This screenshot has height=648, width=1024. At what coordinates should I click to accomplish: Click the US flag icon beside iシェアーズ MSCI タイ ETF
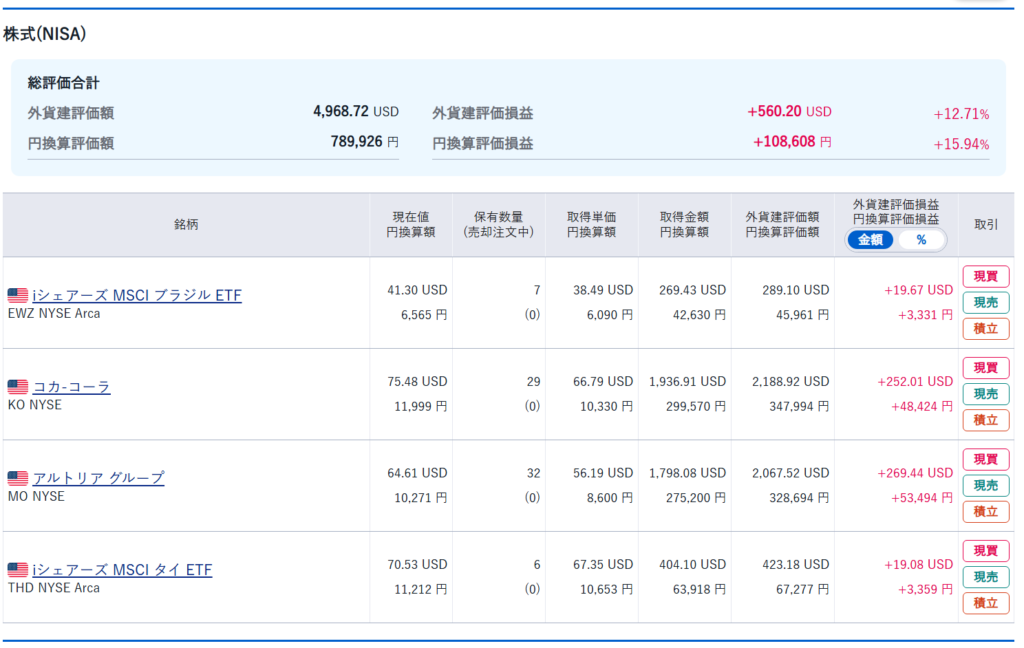[18, 570]
